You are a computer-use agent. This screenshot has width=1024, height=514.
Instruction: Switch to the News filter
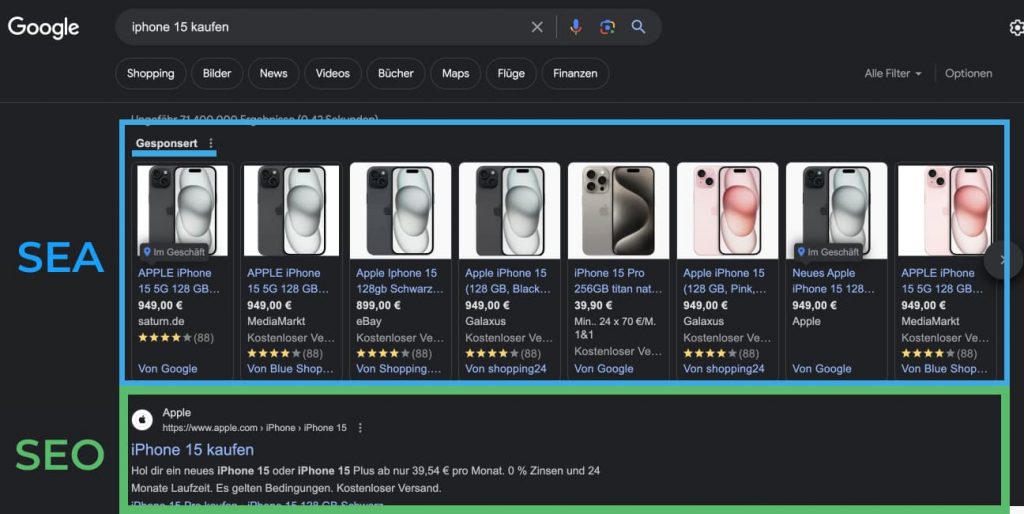pos(274,73)
